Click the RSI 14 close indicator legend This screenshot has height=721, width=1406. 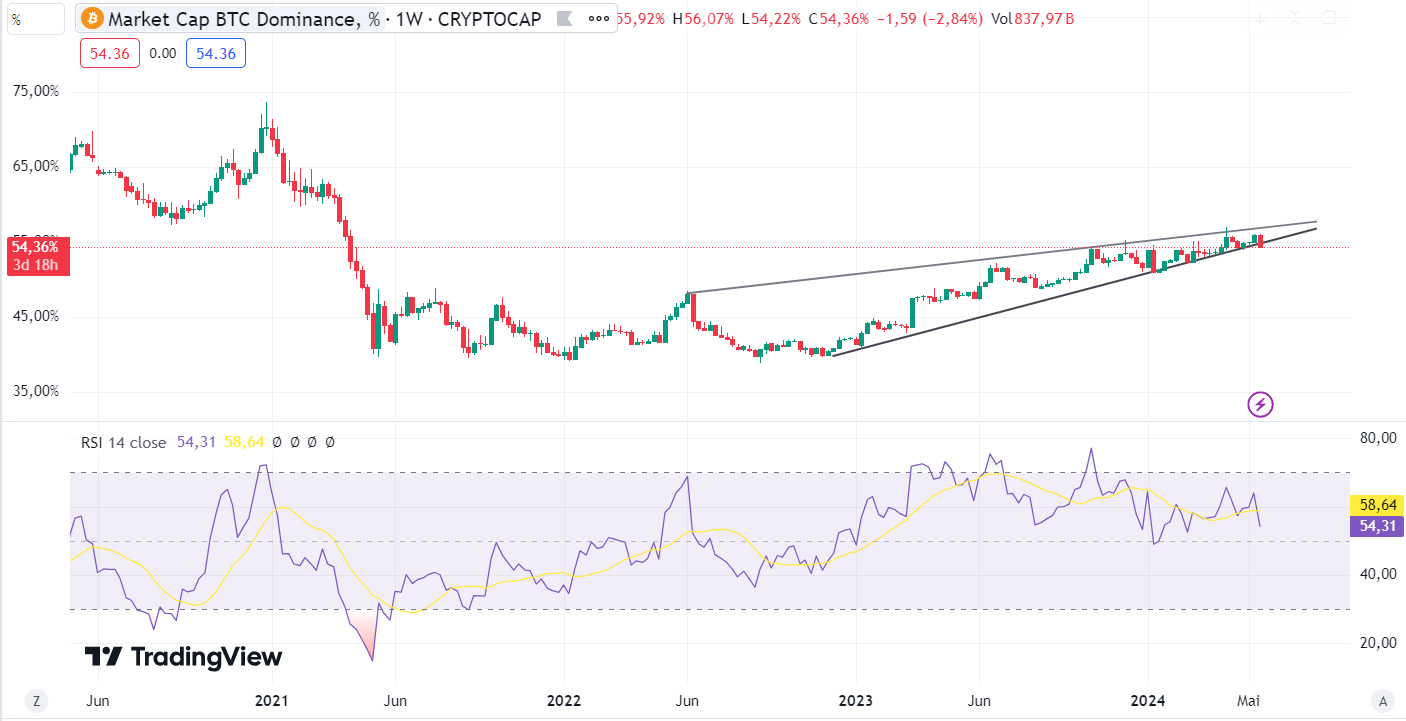123,442
